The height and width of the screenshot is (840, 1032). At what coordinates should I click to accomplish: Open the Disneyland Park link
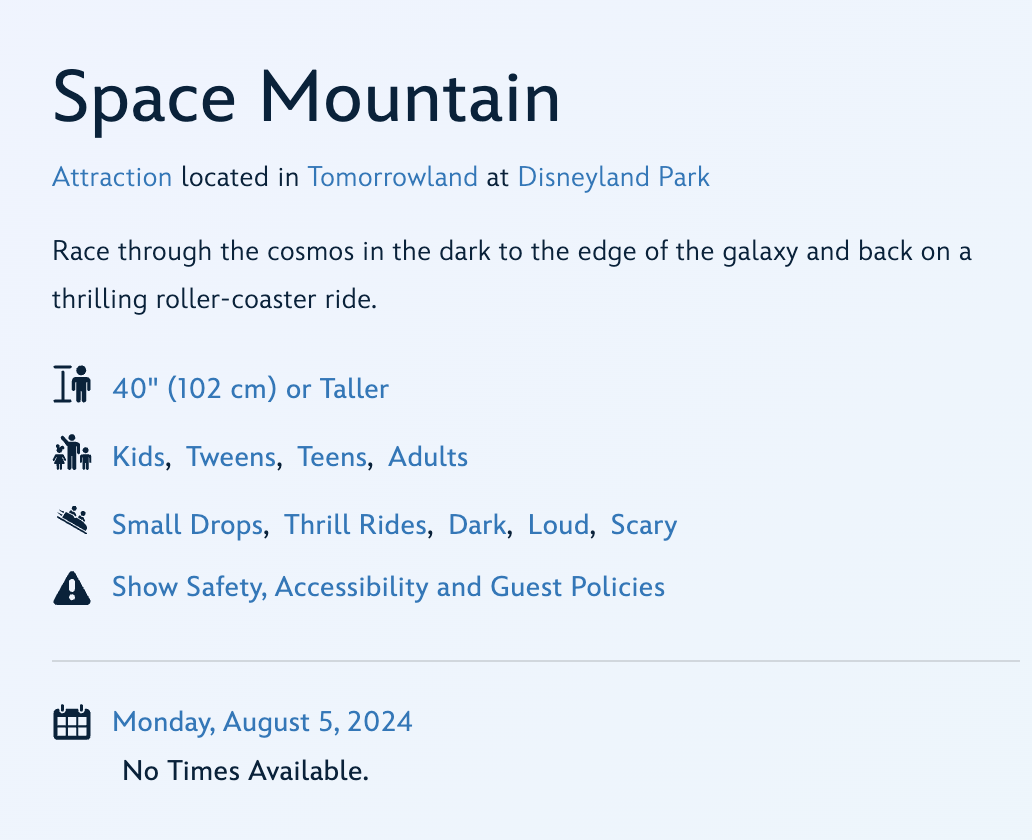(613, 177)
